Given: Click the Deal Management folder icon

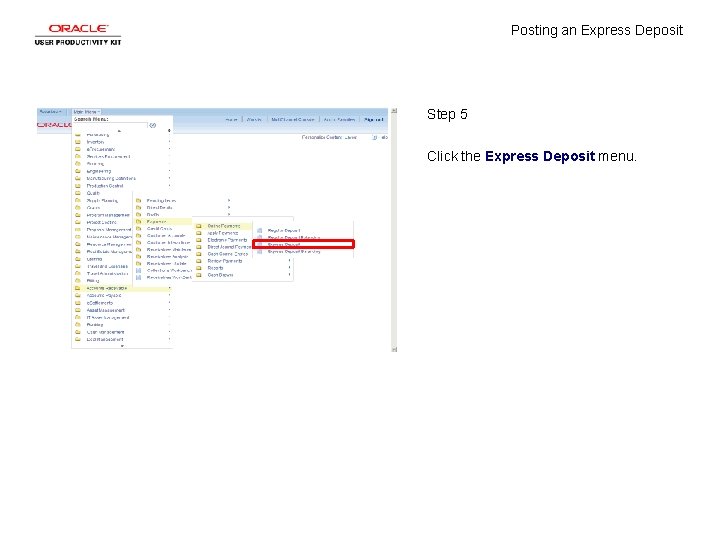Looking at the screenshot, I should [78, 339].
